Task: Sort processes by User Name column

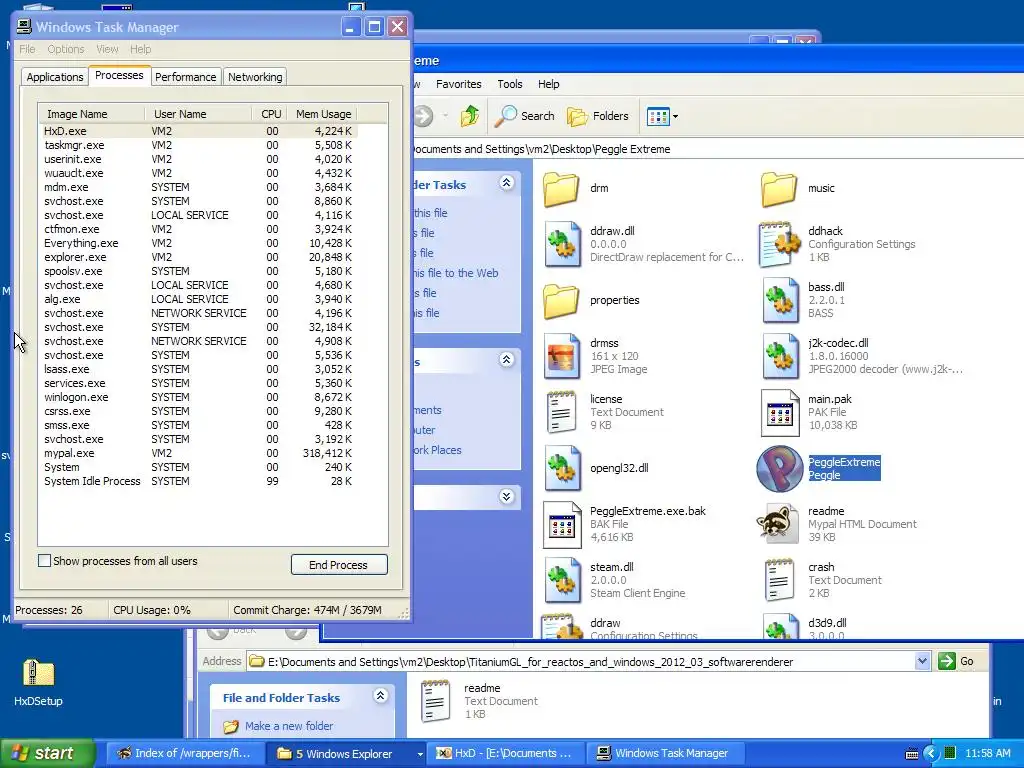Action: pos(198,114)
